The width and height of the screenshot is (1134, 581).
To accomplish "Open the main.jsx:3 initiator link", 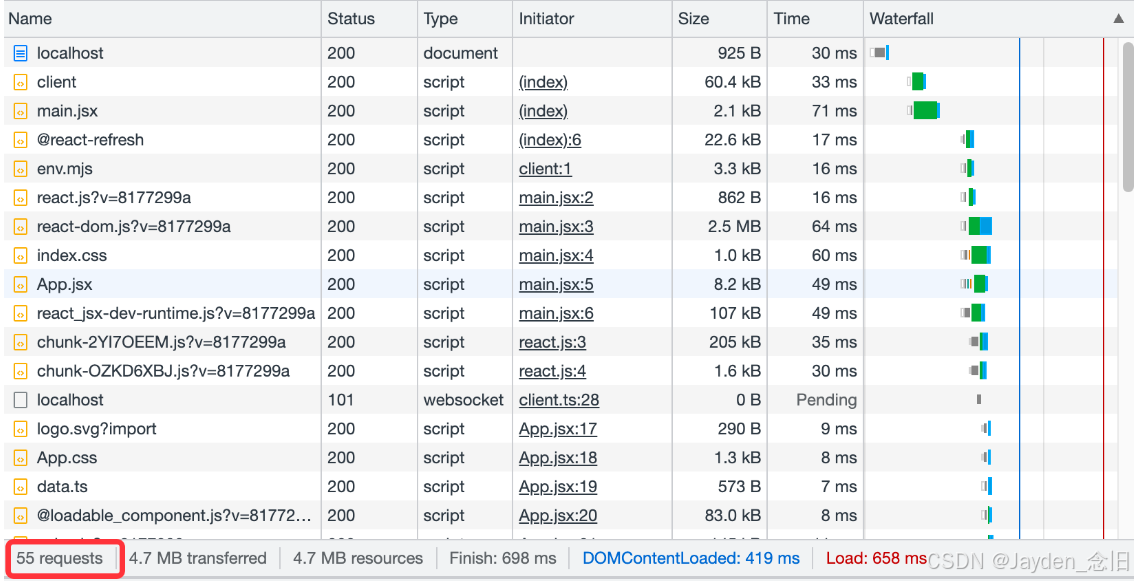I will pos(556,227).
